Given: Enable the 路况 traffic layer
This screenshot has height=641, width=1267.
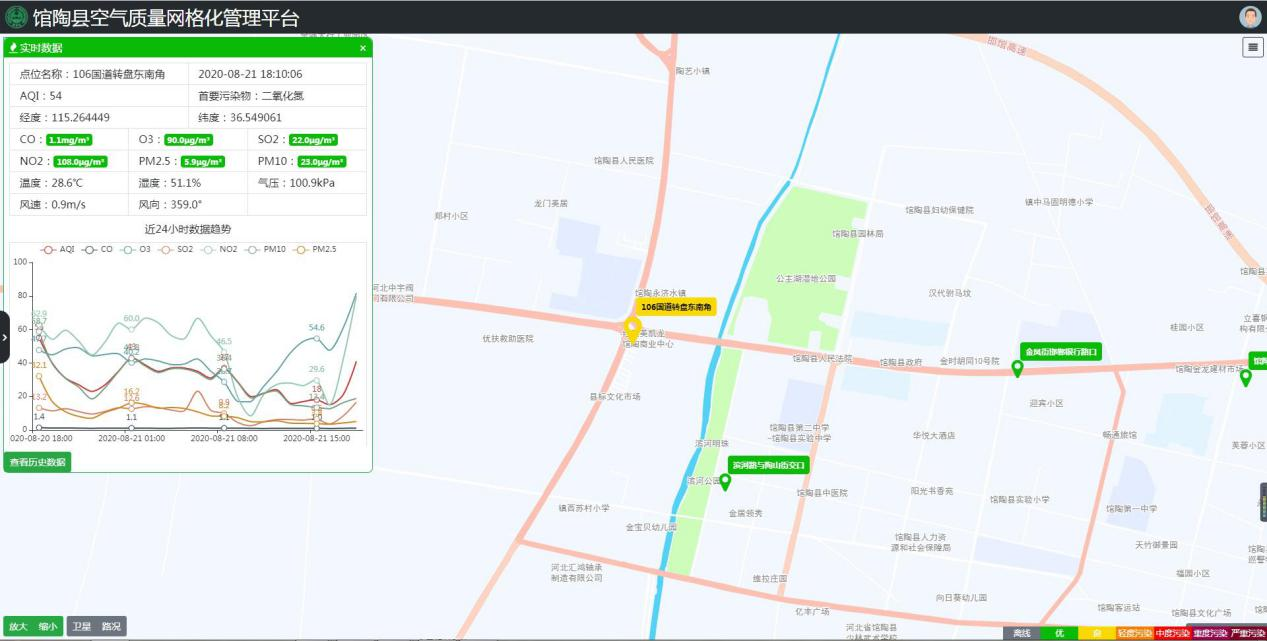Looking at the screenshot, I should [111, 626].
